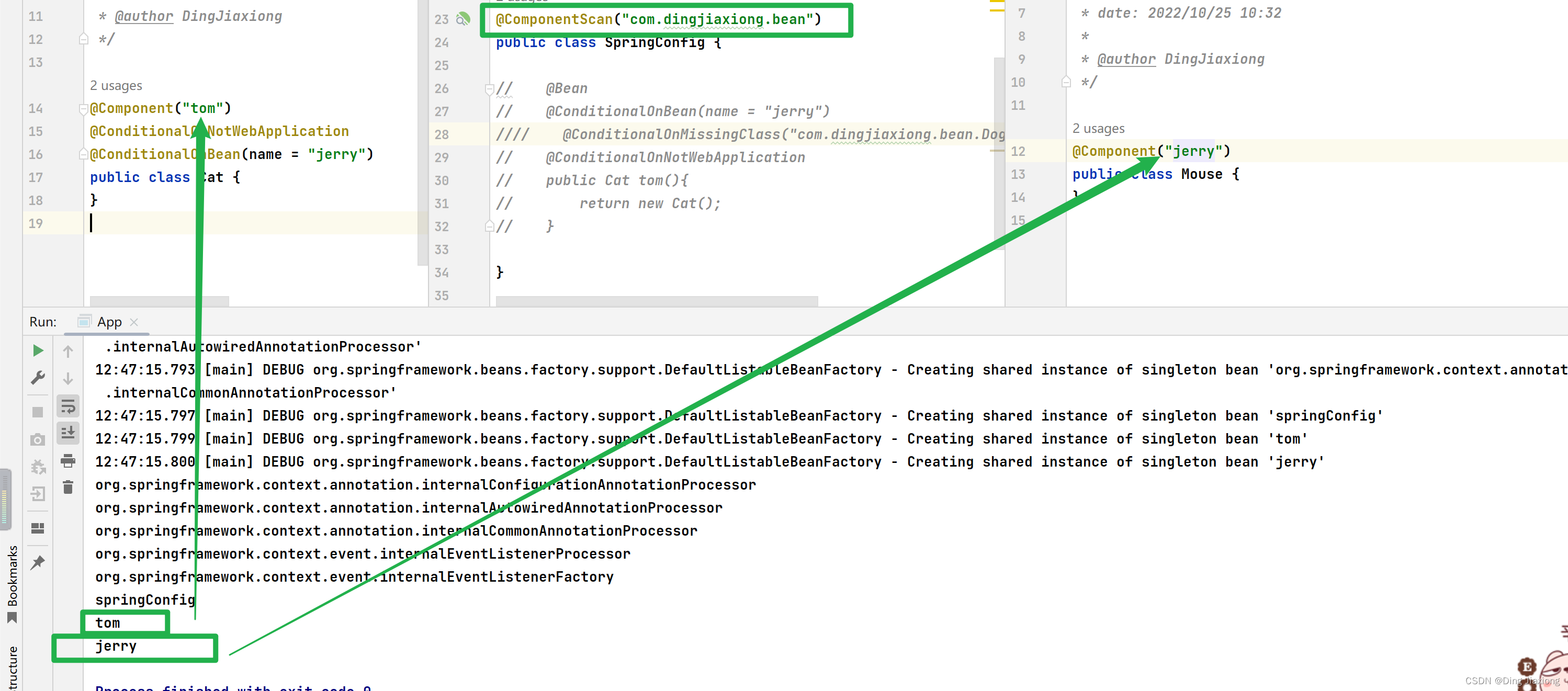
Task: Restore layout using the layout icon
Action: [38, 528]
